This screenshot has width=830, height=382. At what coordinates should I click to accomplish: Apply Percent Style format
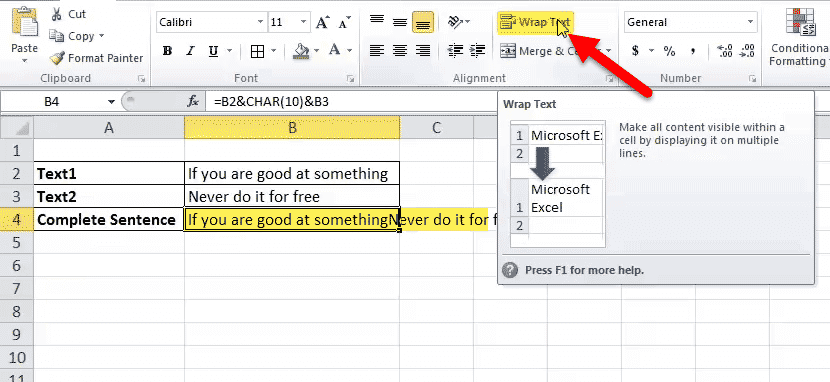point(670,51)
